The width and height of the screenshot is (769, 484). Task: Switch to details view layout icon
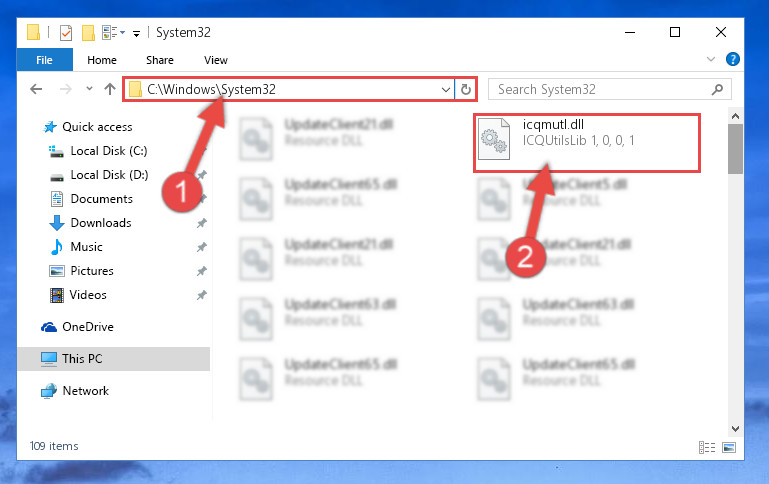[x=707, y=447]
